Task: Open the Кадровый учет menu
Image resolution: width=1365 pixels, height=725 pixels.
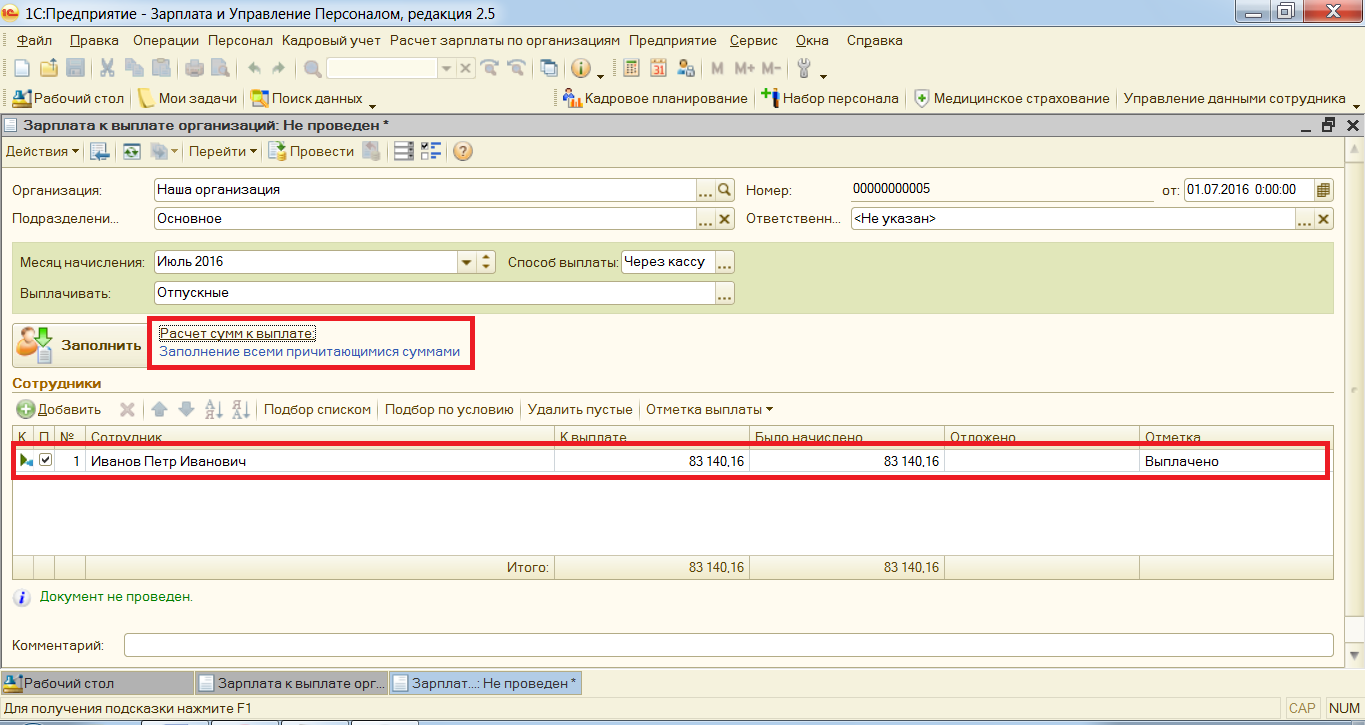Action: [x=331, y=41]
